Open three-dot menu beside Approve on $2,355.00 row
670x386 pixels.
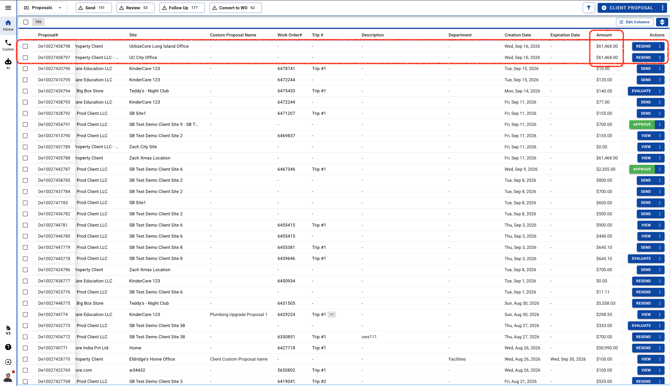tap(660, 169)
